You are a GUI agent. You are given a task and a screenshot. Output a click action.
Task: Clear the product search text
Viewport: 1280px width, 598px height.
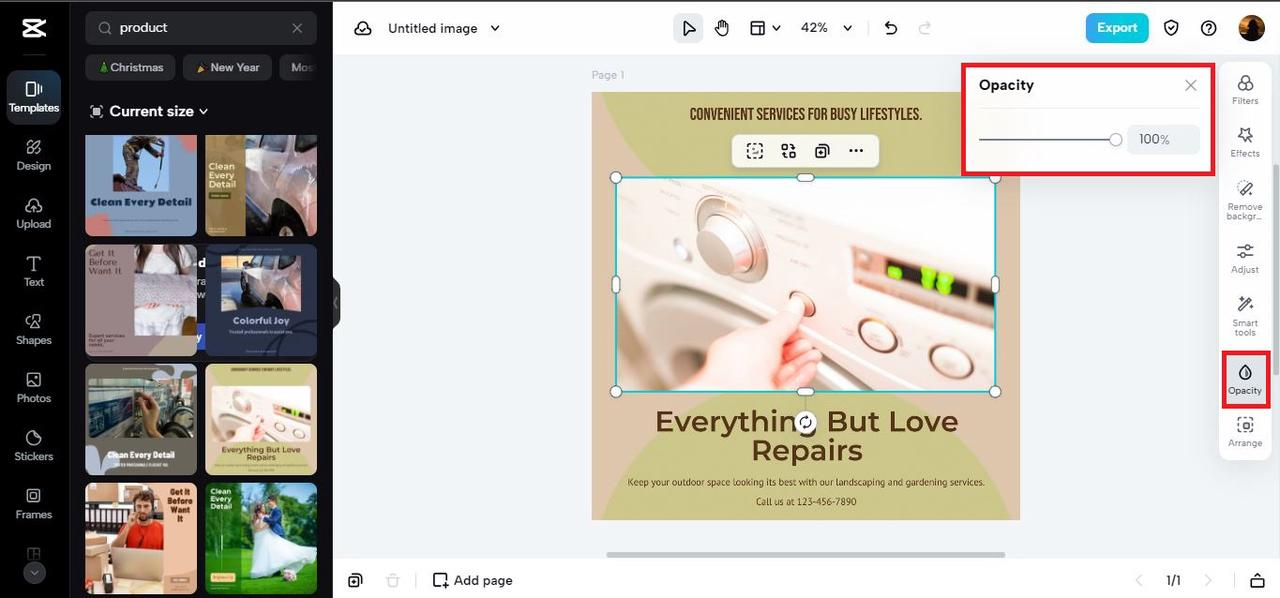tap(297, 28)
